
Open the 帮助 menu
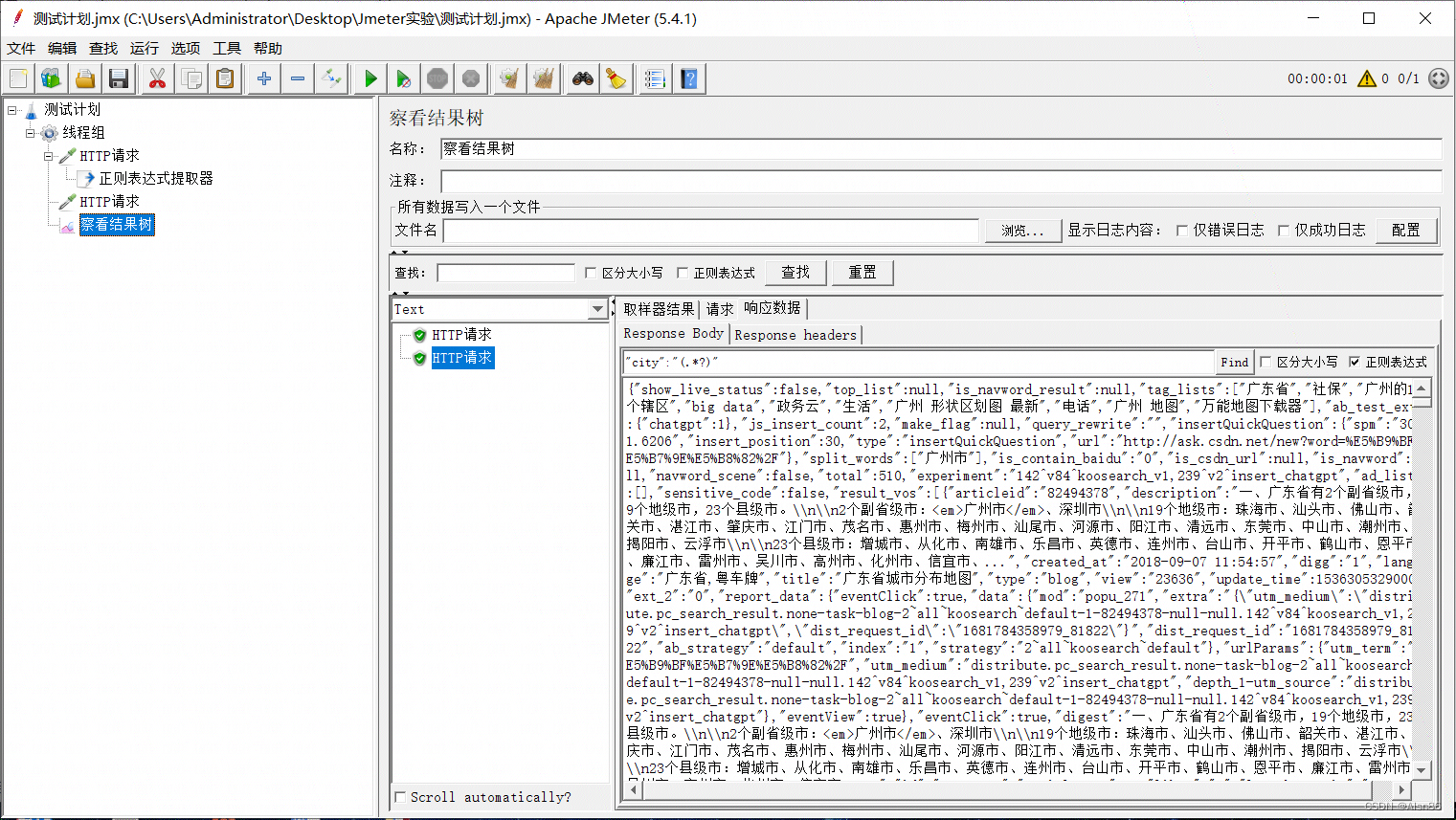point(268,48)
